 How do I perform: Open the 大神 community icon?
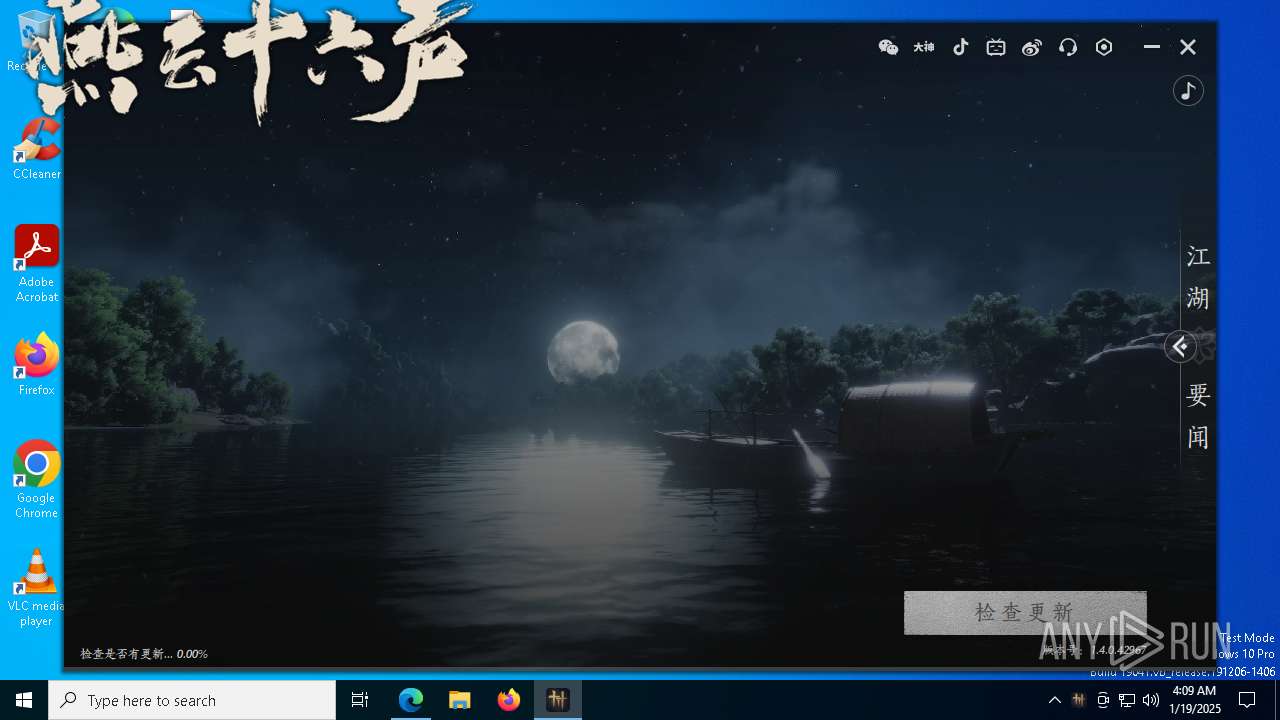(924, 47)
